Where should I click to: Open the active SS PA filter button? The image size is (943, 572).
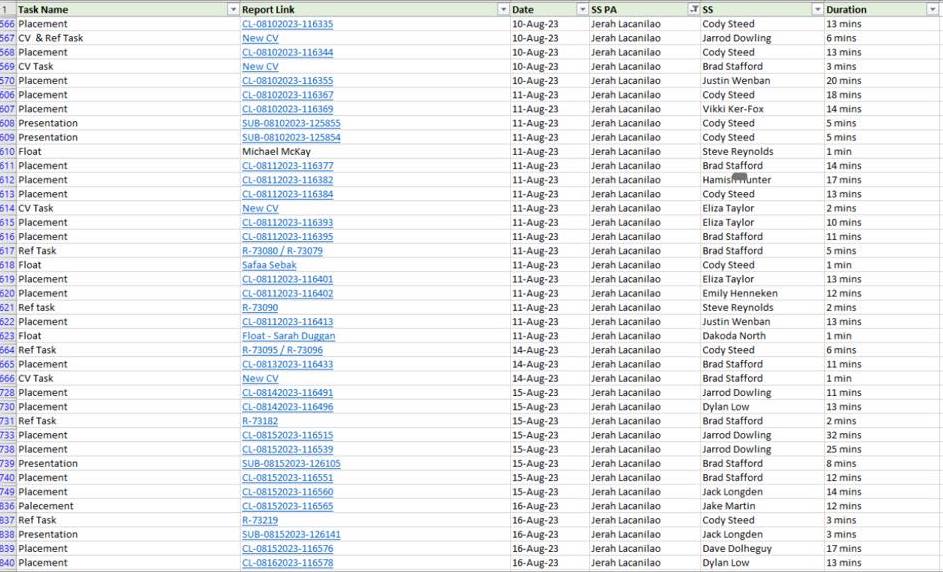[693, 10]
